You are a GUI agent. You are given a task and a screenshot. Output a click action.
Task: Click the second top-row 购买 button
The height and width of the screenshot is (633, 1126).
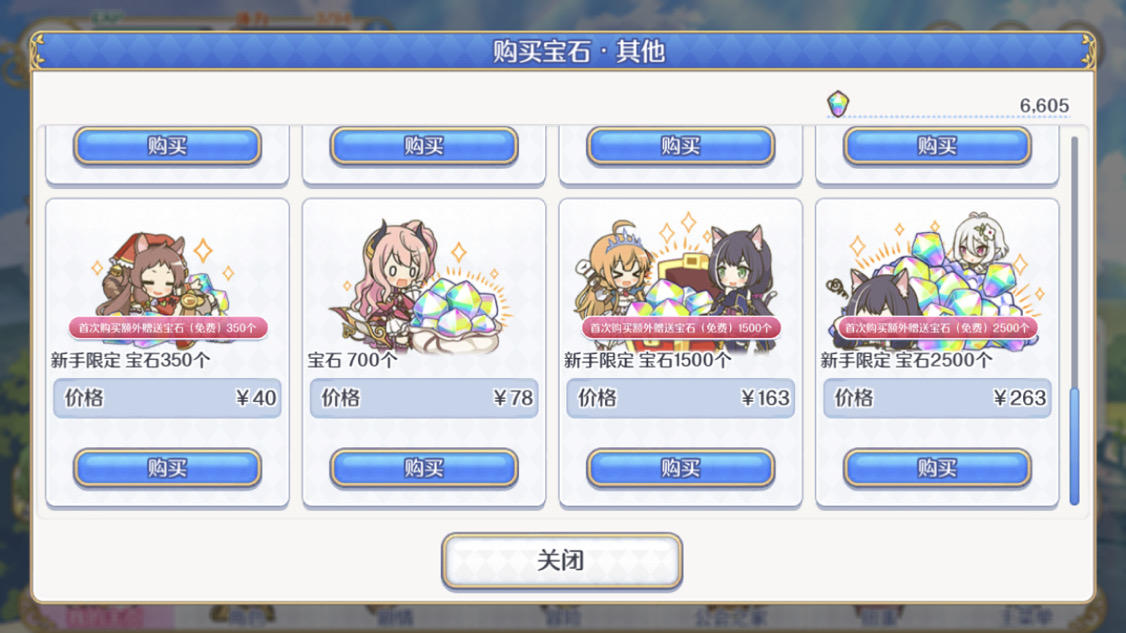coord(424,146)
